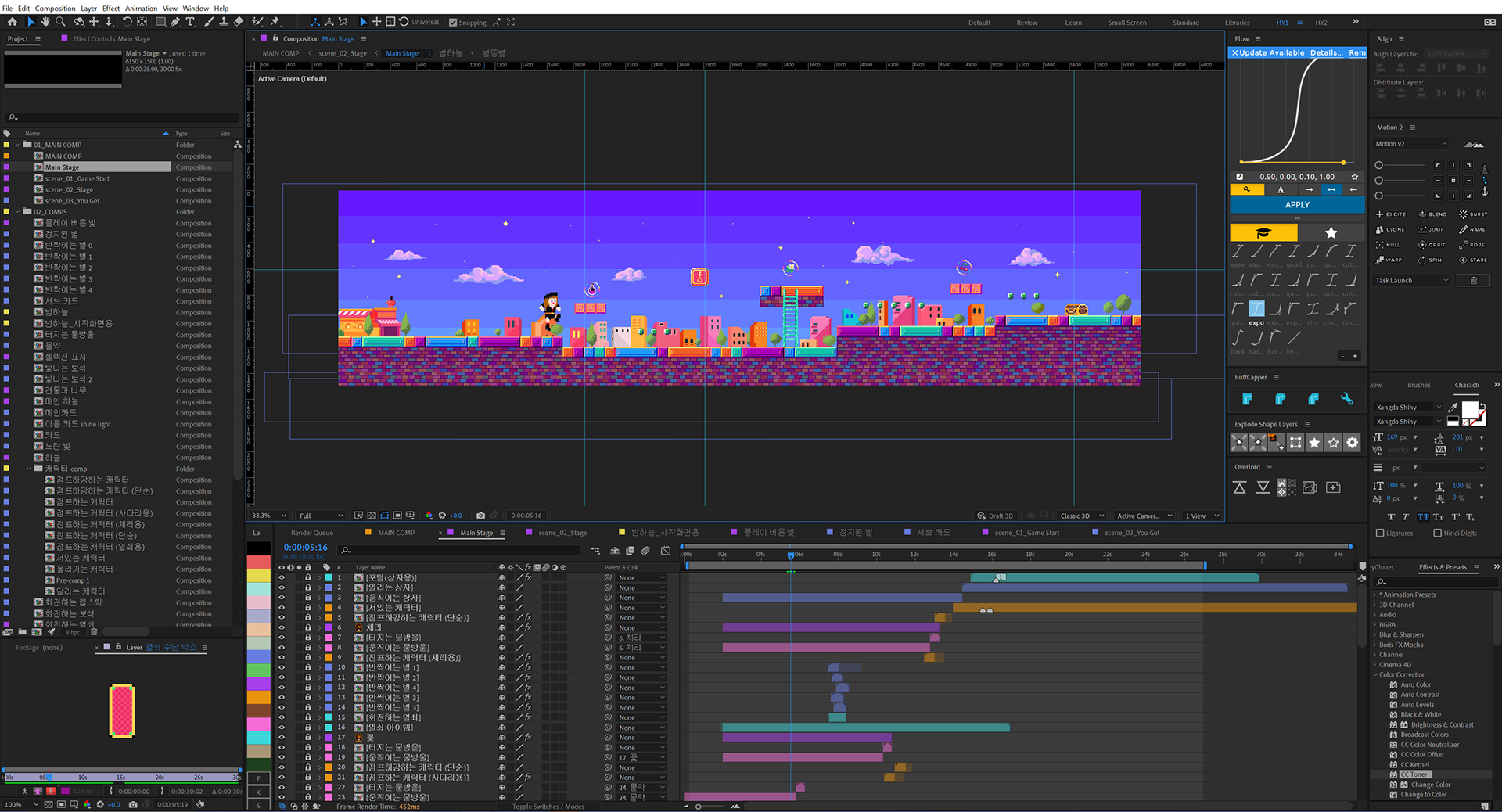
Task: Select the Selection tool in toolbar
Action: [x=31, y=22]
